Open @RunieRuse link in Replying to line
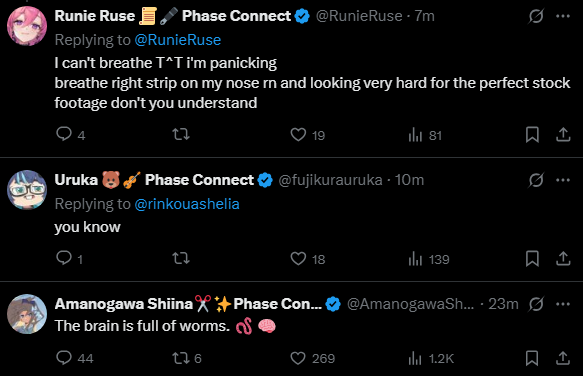This screenshot has width=583, height=376. click(x=178, y=40)
